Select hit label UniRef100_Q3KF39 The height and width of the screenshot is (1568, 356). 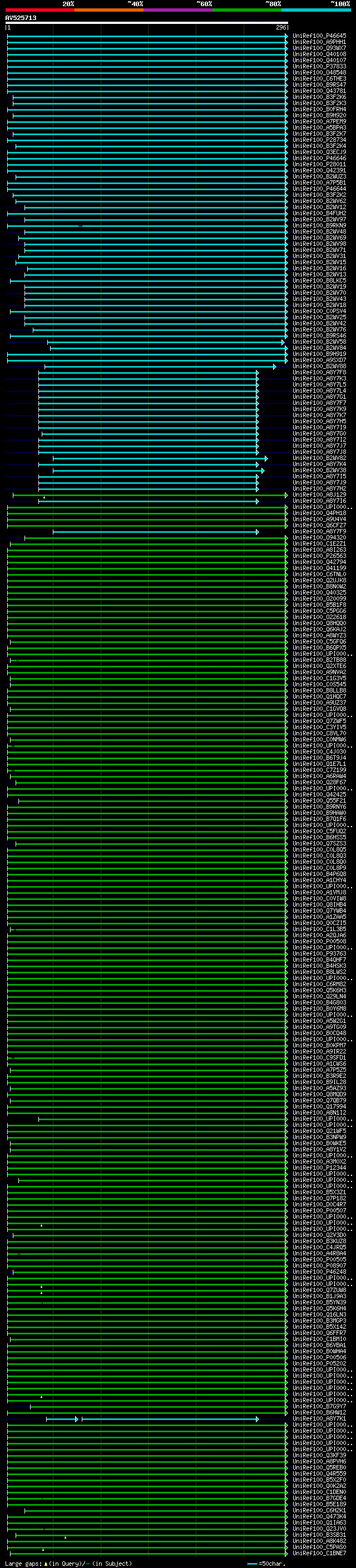point(319,1456)
